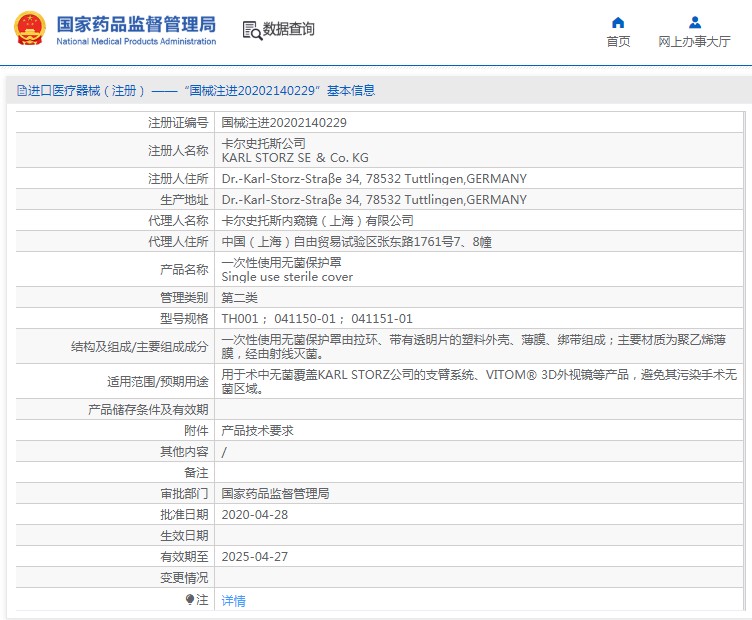Select product name 一次性使用无菌保护罩
This screenshot has width=752, height=620.
click(282, 262)
